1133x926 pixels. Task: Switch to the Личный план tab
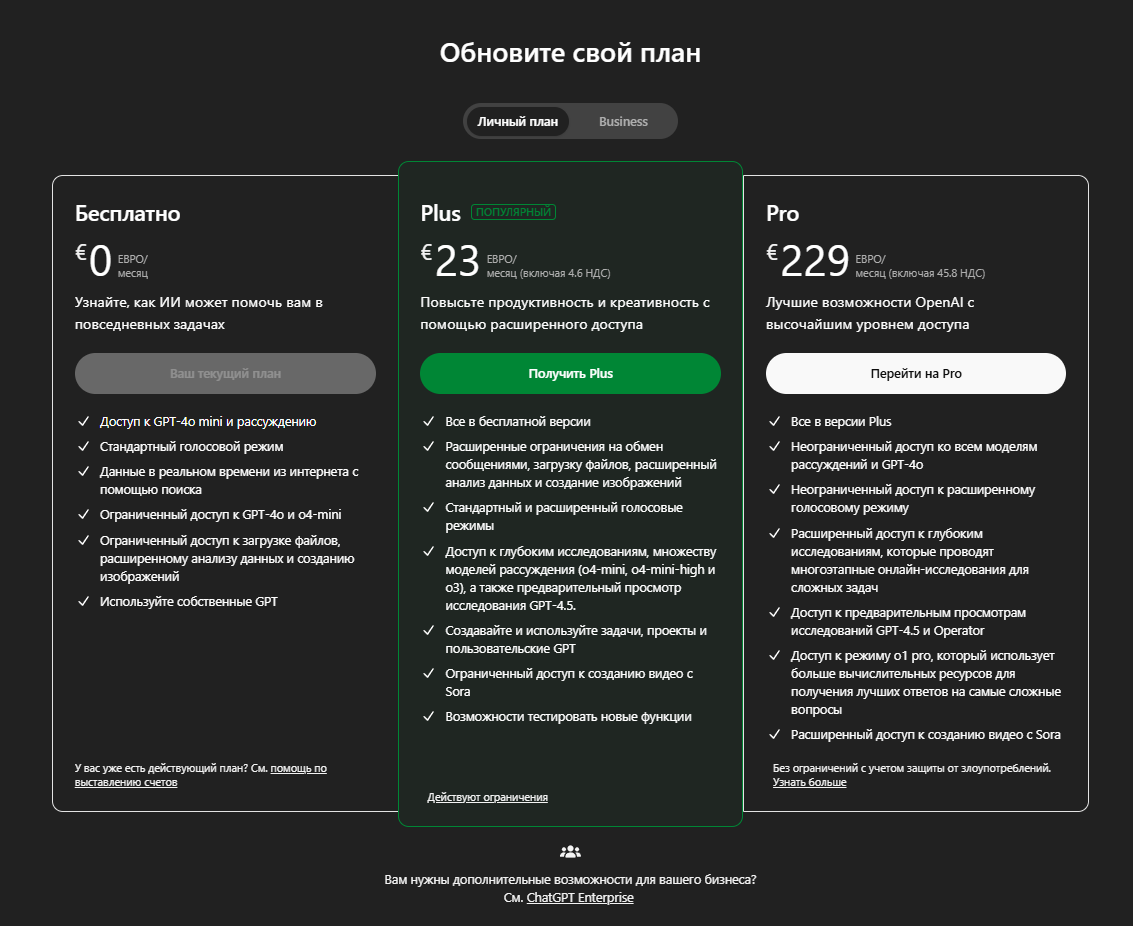pyautogui.click(x=517, y=121)
